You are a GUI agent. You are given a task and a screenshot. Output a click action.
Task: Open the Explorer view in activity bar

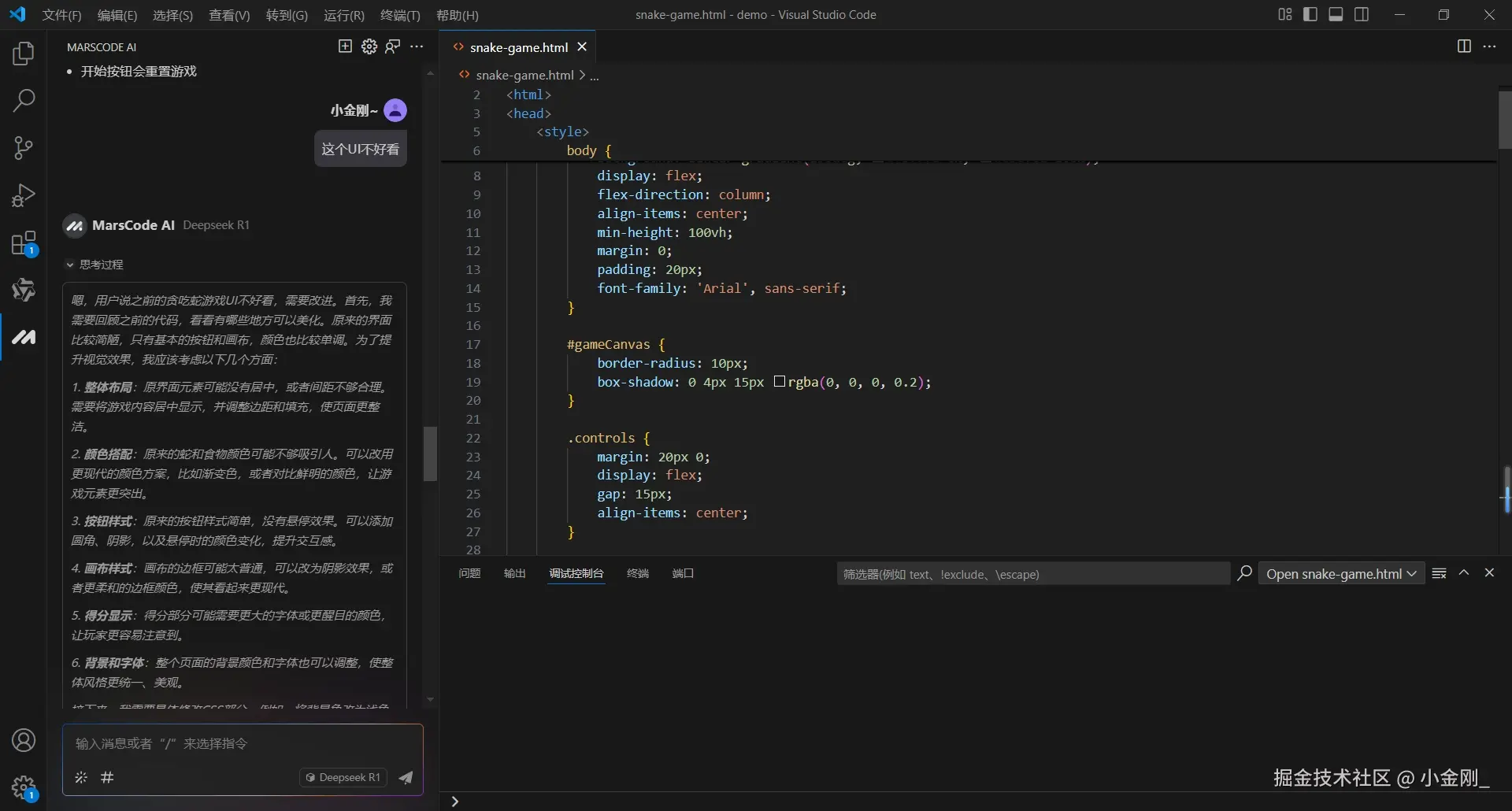click(x=24, y=54)
